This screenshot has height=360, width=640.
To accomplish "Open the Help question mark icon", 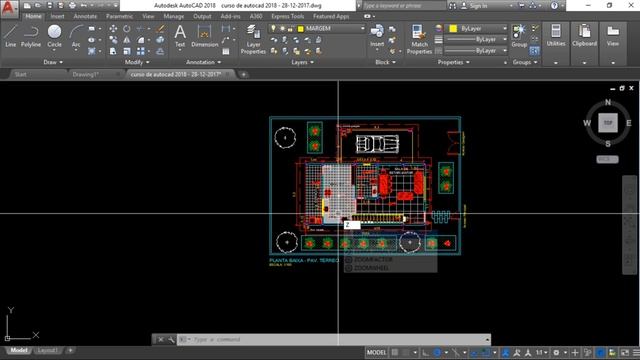I will click(554, 6).
